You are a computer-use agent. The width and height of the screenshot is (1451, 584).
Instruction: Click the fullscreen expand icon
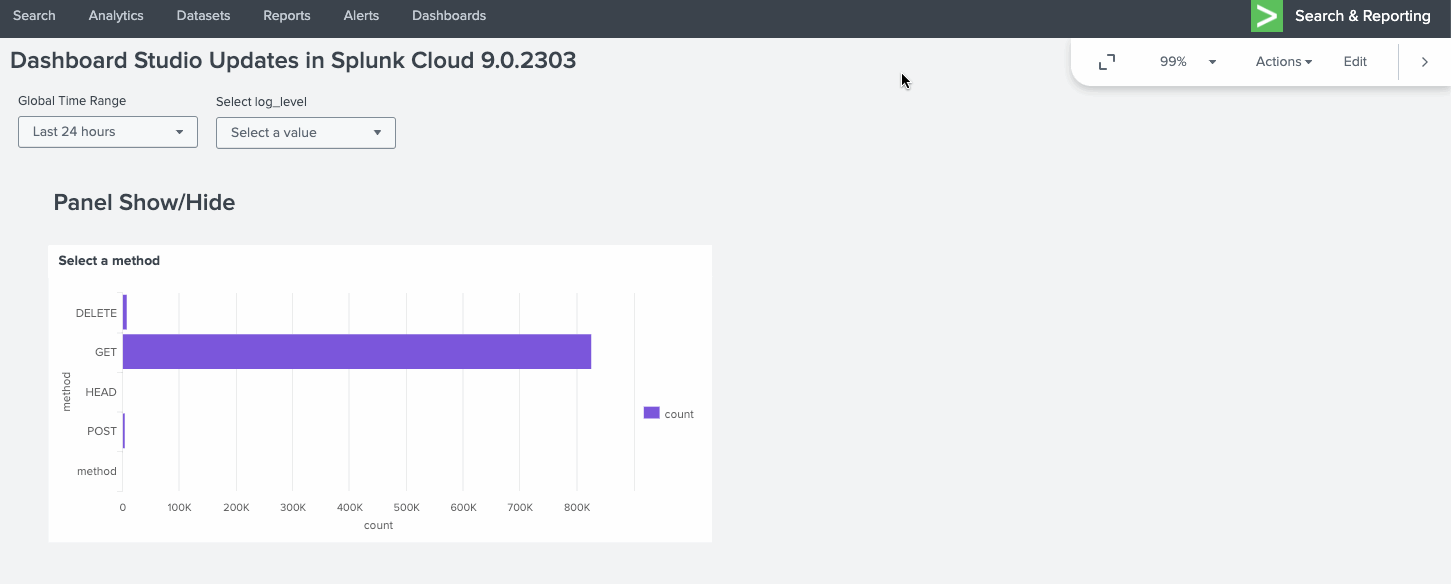click(x=1107, y=62)
